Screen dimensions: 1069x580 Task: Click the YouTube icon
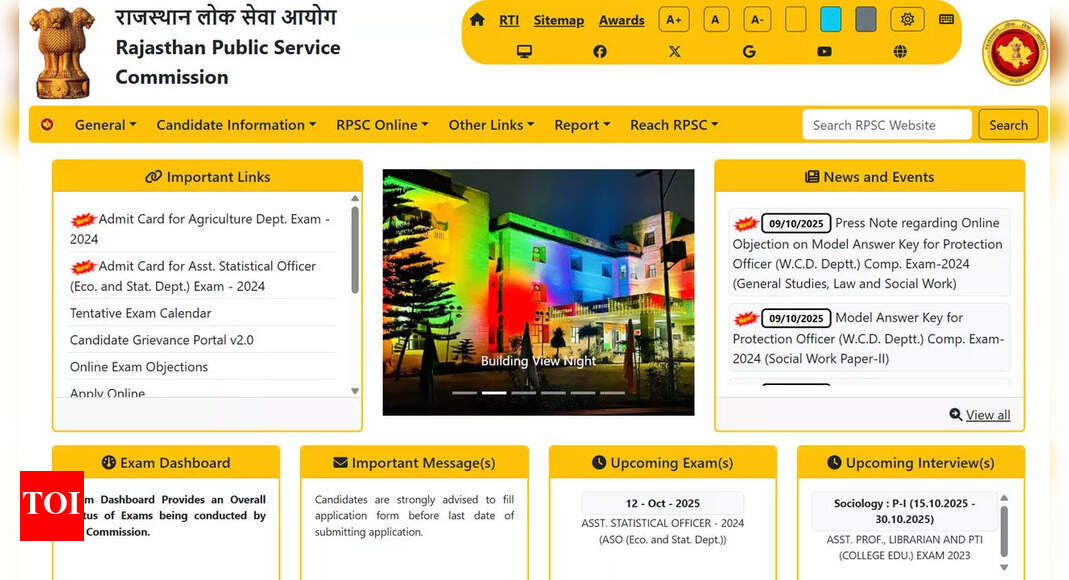[824, 51]
